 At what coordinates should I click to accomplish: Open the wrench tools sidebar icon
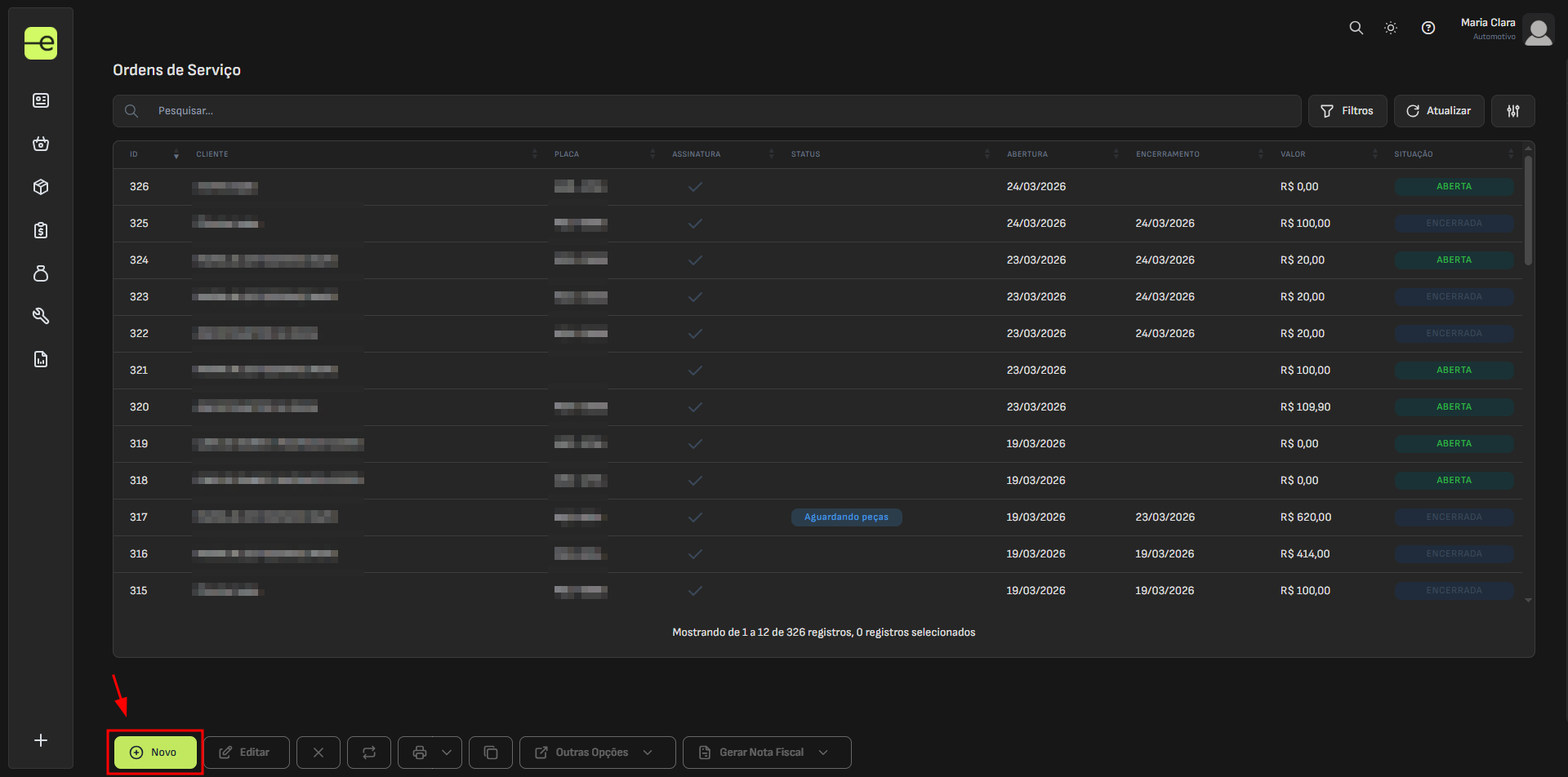pyautogui.click(x=41, y=316)
